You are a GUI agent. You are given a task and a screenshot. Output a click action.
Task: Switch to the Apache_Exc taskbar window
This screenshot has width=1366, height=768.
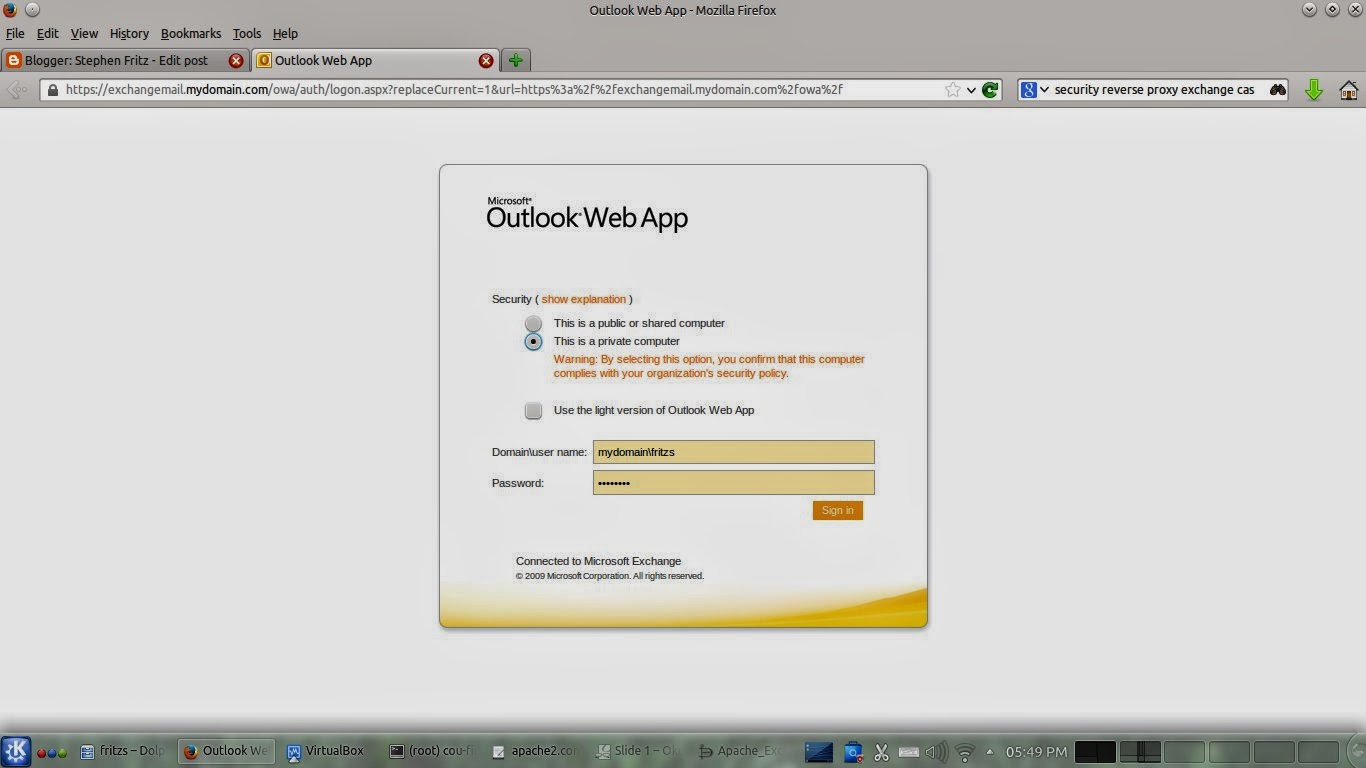(x=741, y=751)
